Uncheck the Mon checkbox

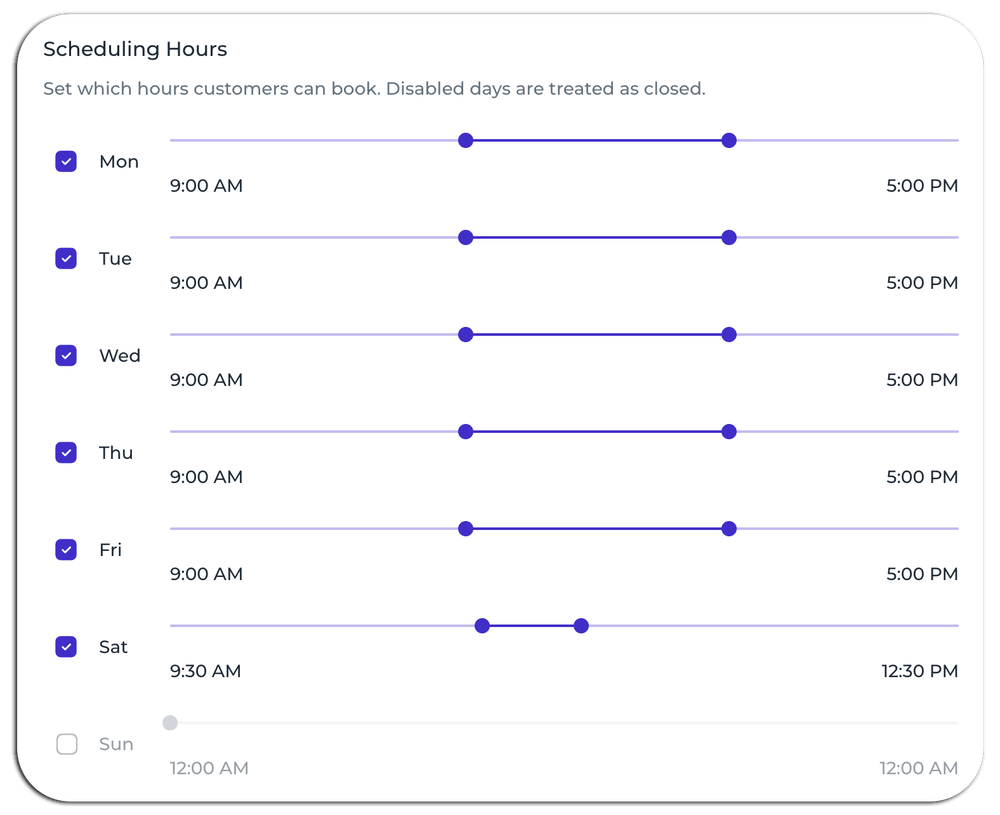[x=66, y=162]
